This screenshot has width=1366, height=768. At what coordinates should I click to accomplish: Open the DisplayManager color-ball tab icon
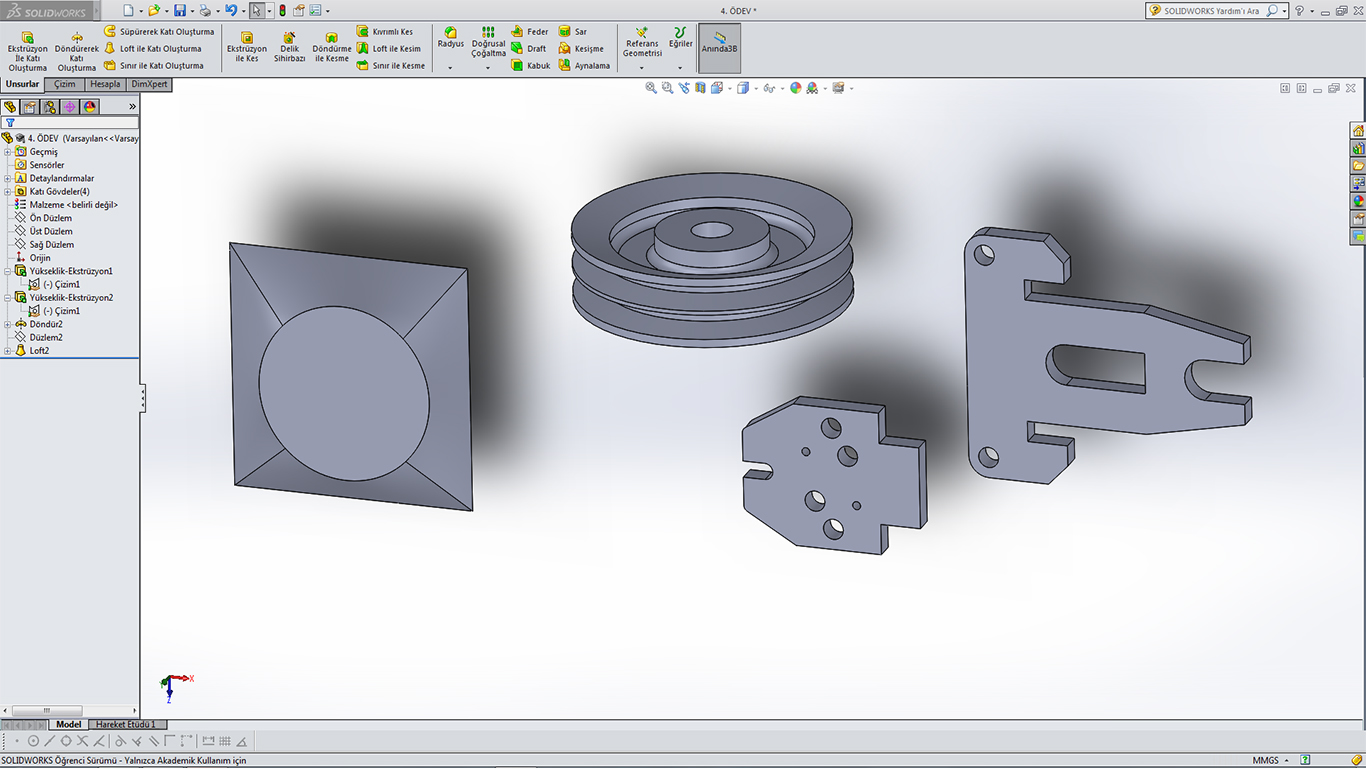point(90,106)
